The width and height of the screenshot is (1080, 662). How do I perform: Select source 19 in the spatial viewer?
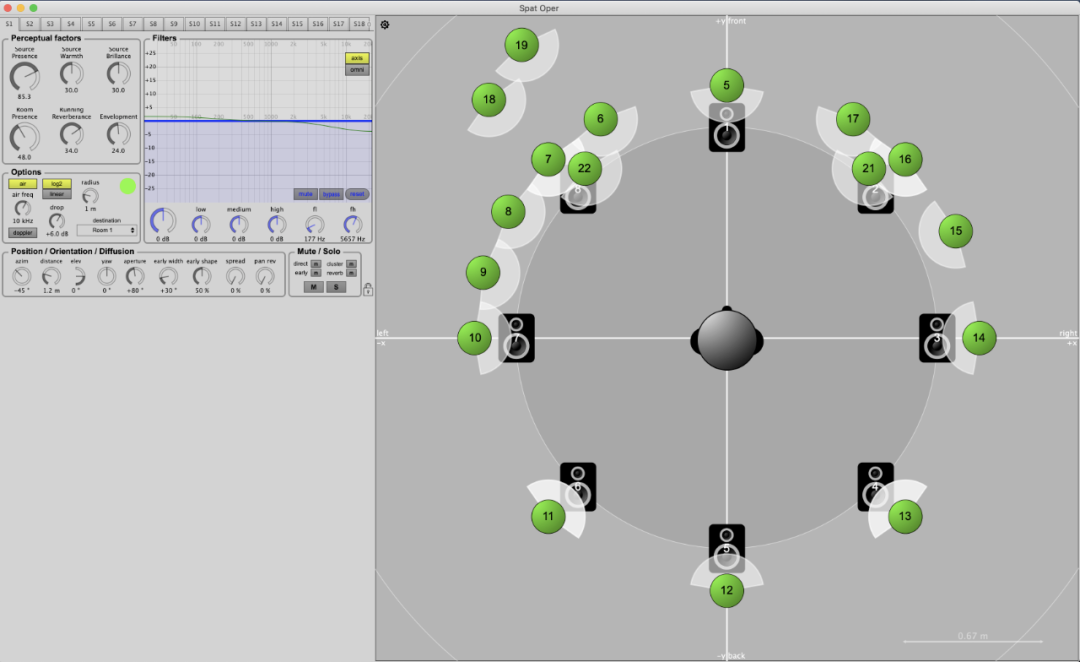[x=521, y=45]
